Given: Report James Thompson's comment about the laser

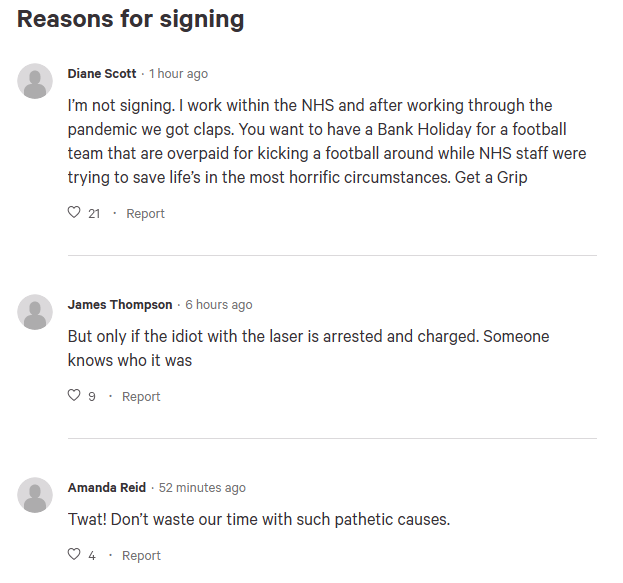Looking at the screenshot, I should (141, 397).
